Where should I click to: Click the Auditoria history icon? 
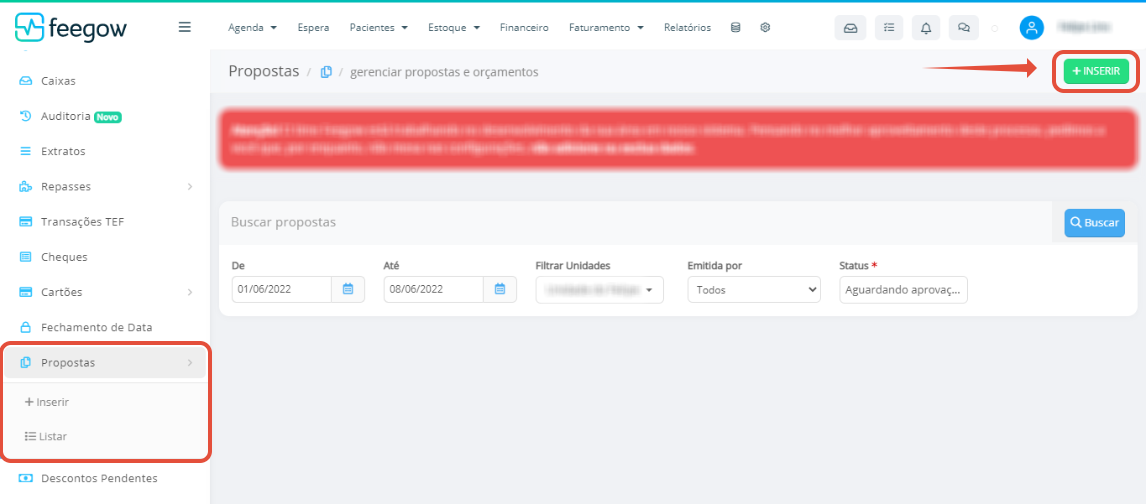[26, 115]
